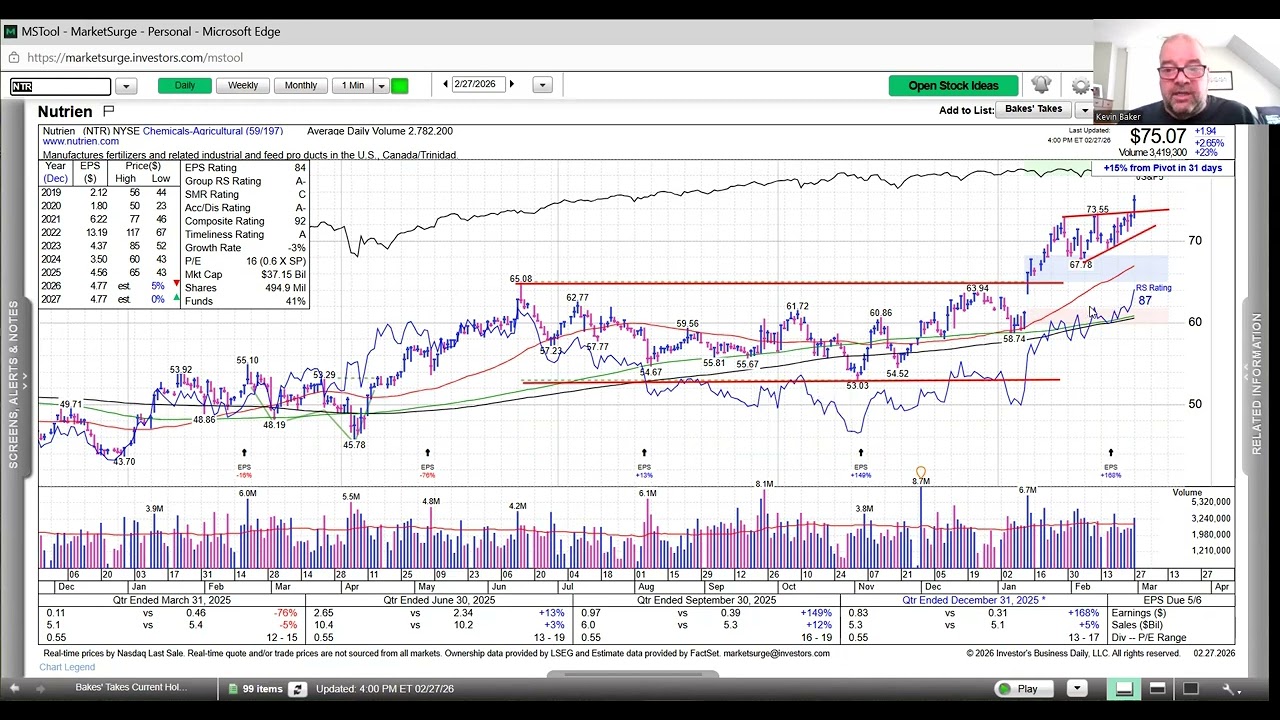Click the green real-time indicator square
1280x720 pixels.
399,86
